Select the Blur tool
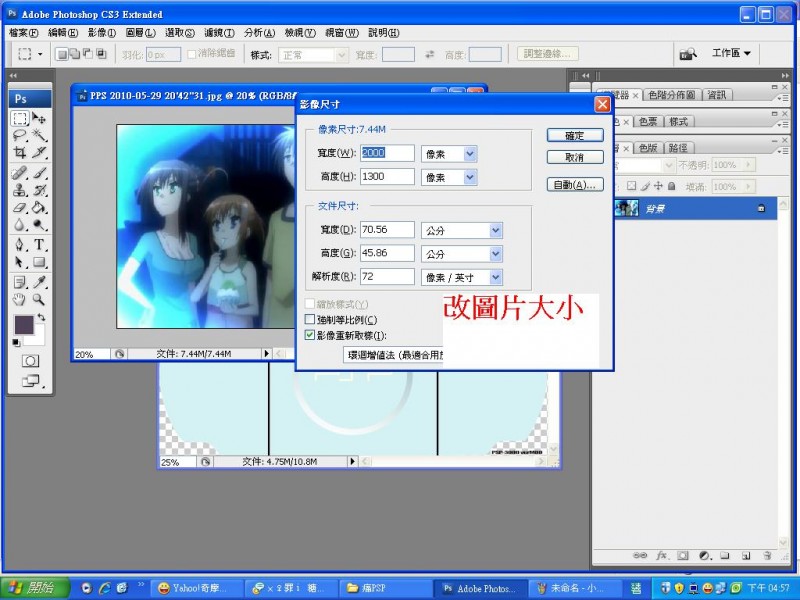The image size is (800, 600). coord(20,225)
